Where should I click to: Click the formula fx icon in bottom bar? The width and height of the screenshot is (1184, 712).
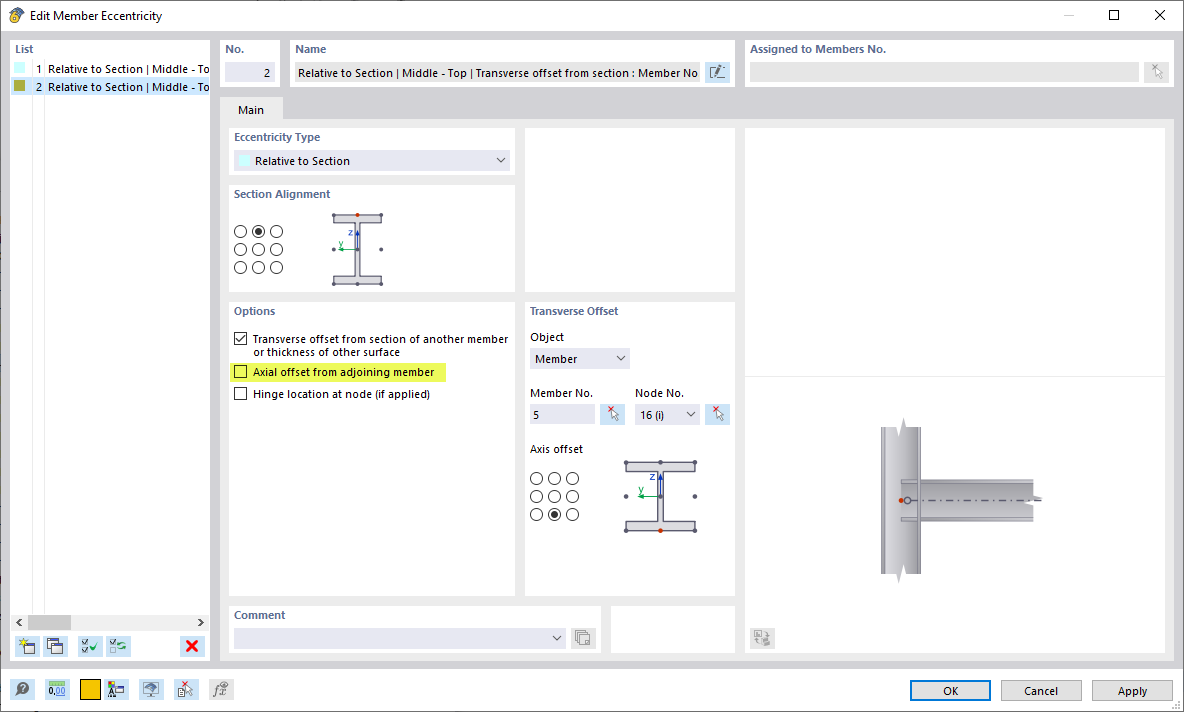220,689
